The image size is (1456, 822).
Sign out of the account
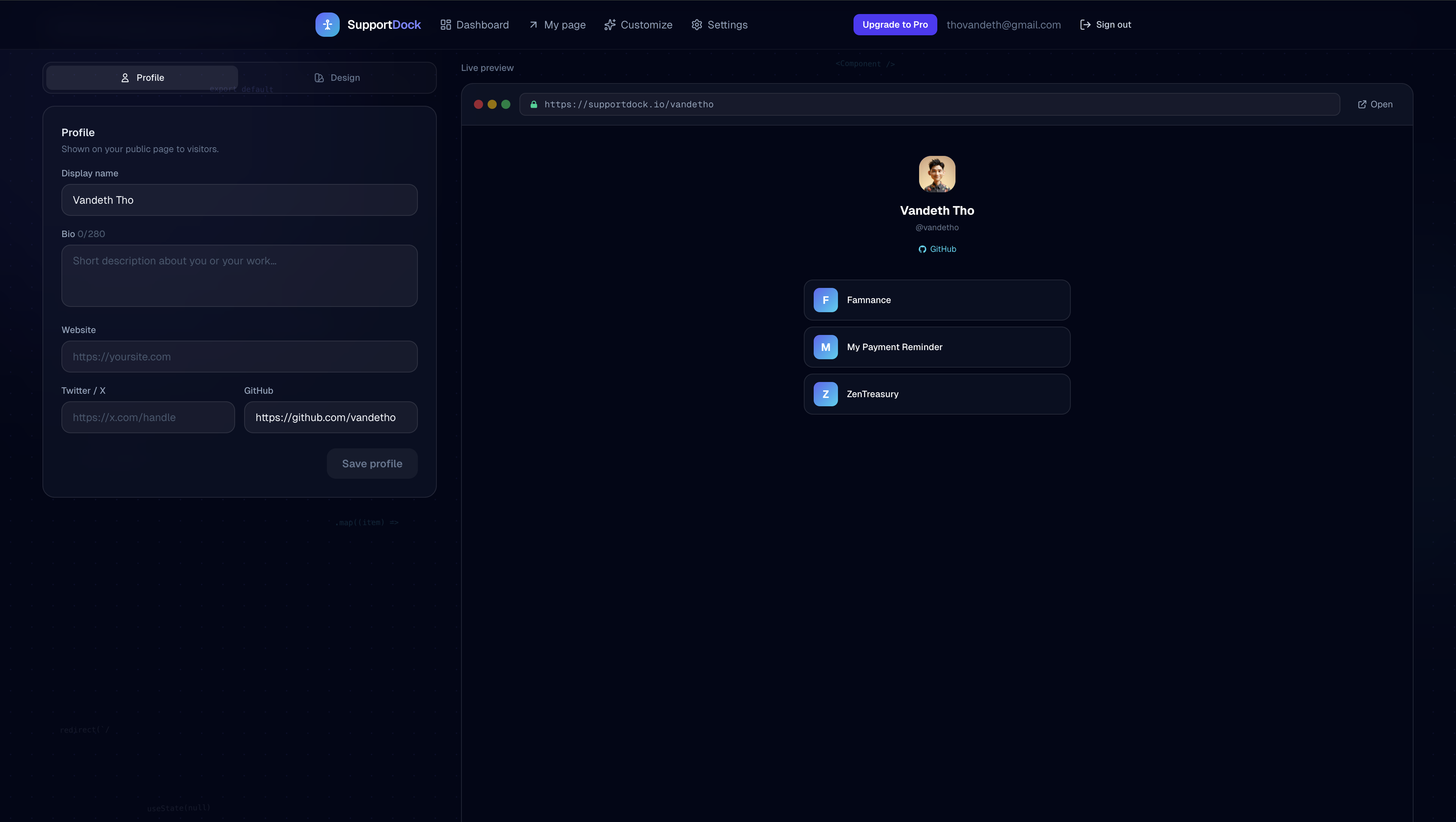[1105, 24]
